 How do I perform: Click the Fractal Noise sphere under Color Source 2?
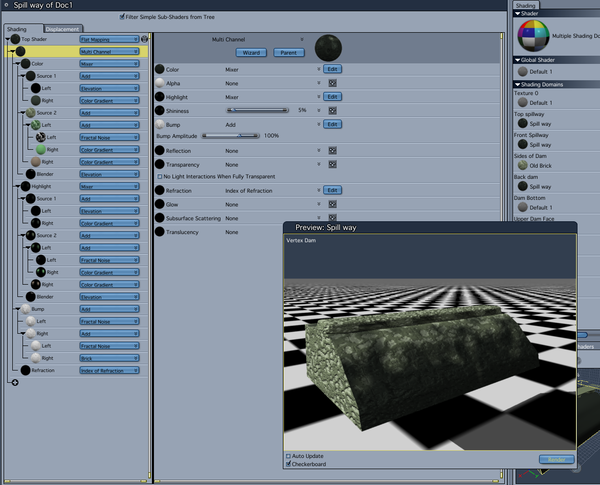tap(41, 137)
